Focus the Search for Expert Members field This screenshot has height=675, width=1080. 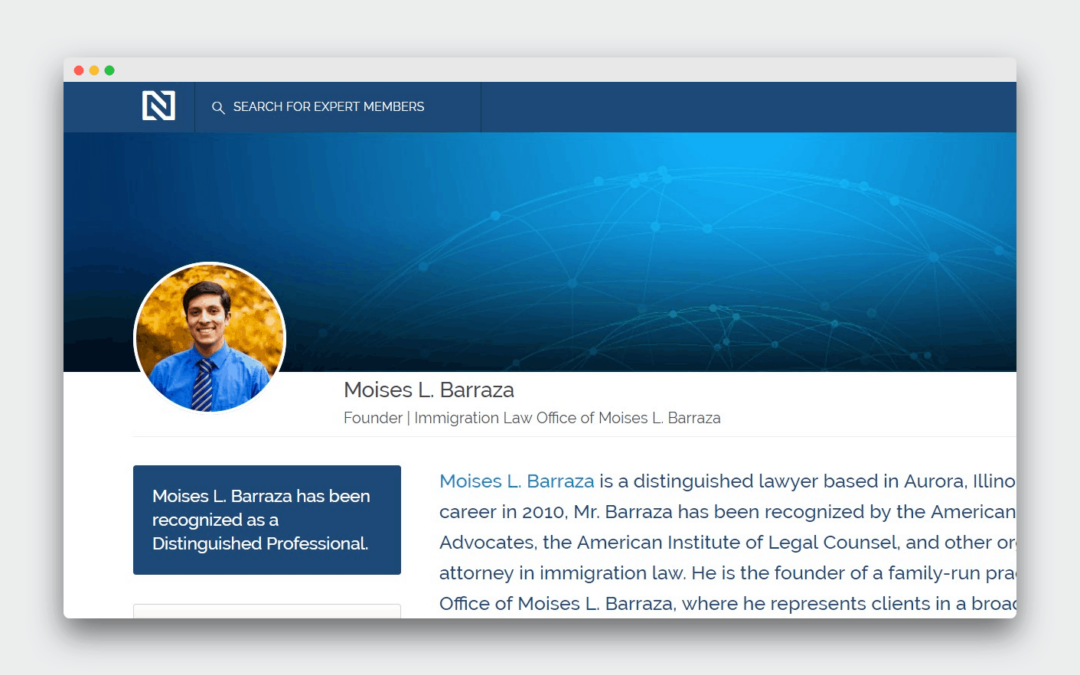coord(338,107)
